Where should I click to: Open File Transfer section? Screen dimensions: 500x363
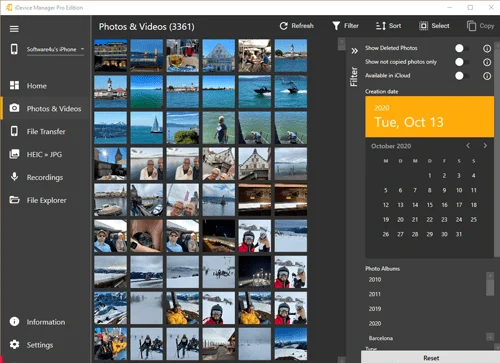point(46,132)
